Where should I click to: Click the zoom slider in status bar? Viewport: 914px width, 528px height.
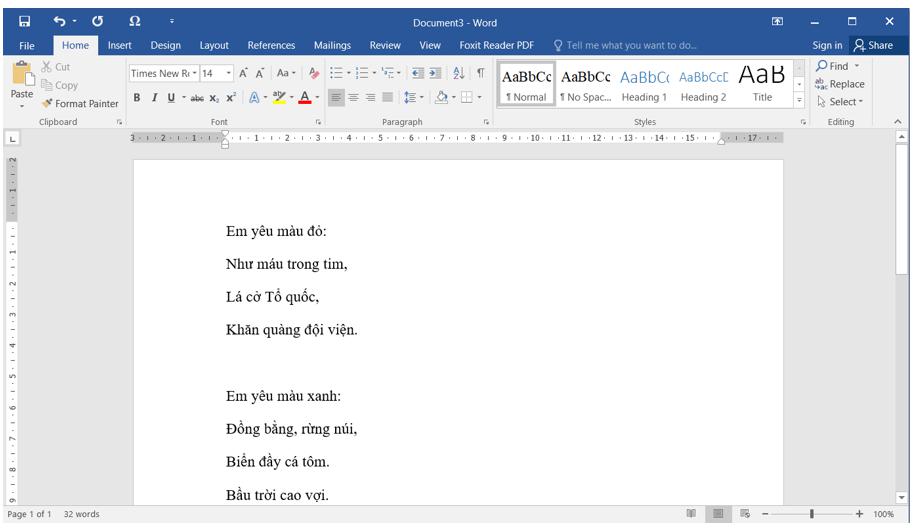pos(811,514)
